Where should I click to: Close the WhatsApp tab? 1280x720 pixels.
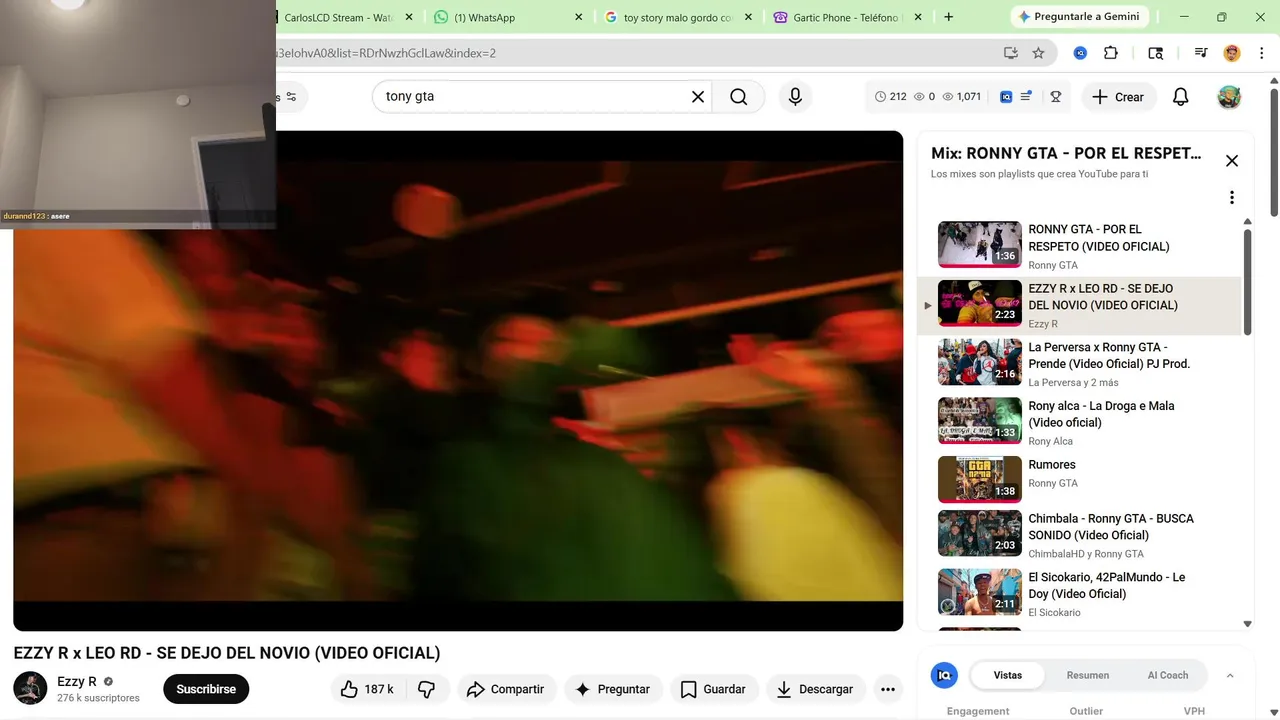[578, 17]
